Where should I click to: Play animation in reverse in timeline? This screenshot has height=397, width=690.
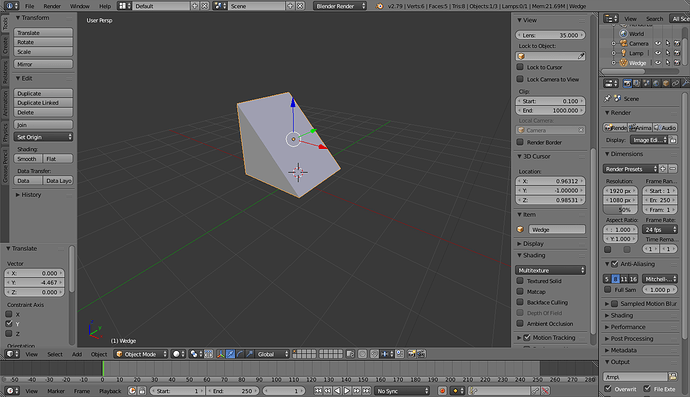(337, 391)
